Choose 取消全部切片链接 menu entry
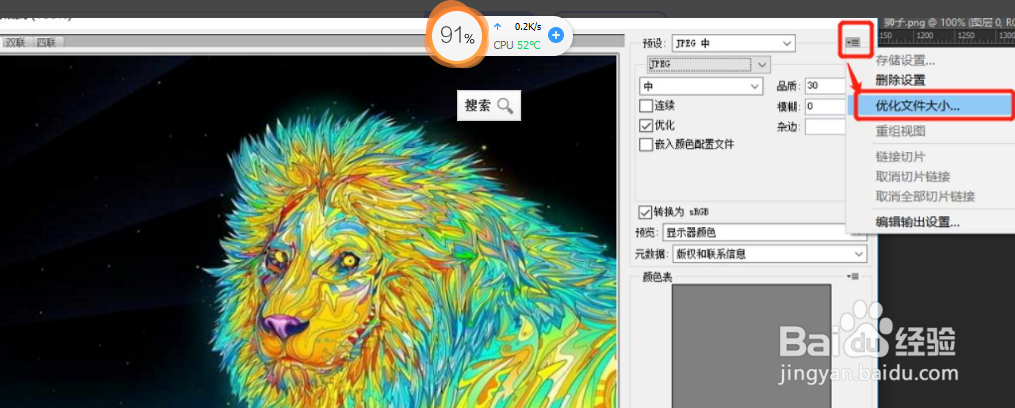The height and width of the screenshot is (408, 1015). pos(925,196)
